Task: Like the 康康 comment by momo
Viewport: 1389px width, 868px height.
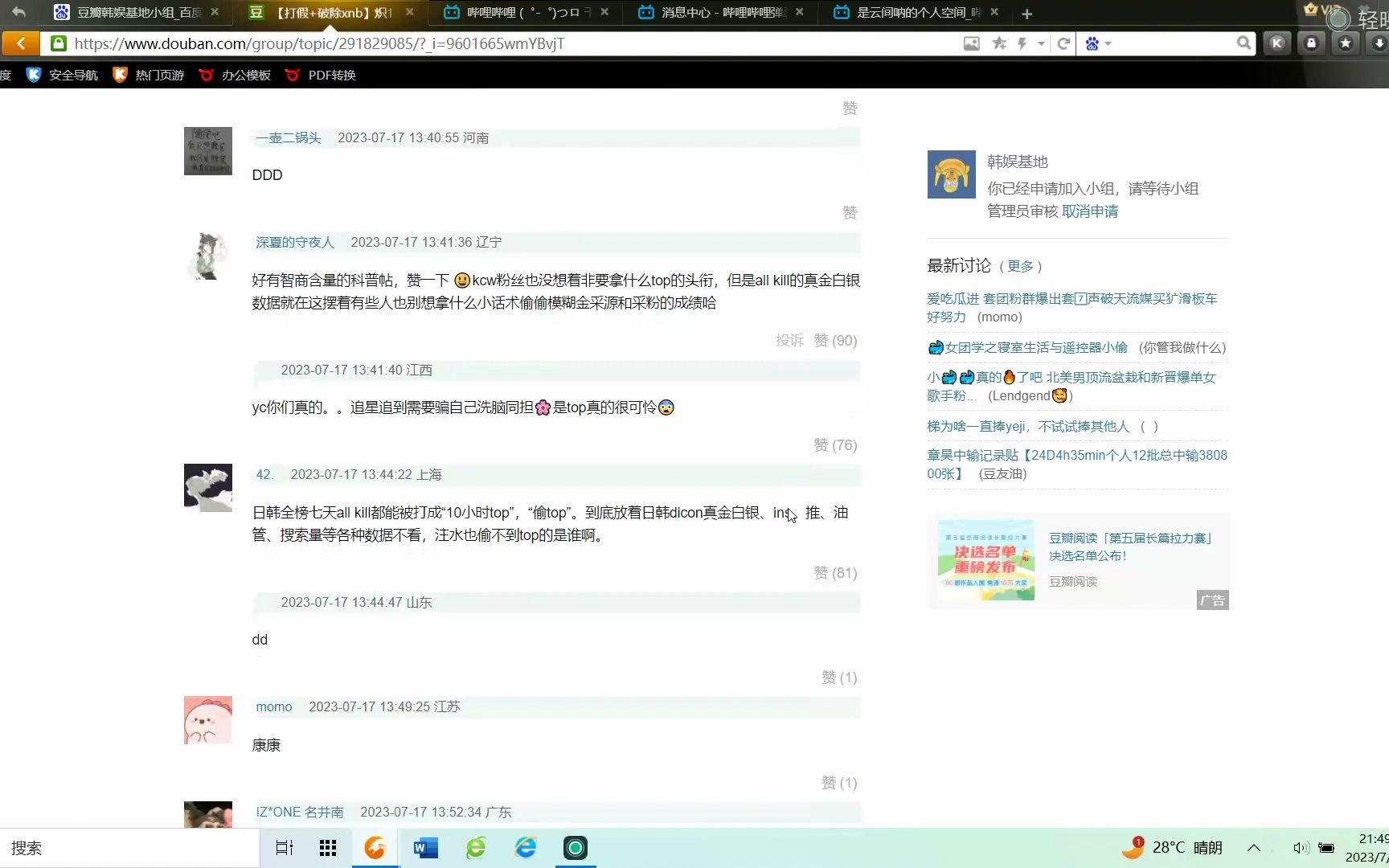Action: click(x=839, y=782)
